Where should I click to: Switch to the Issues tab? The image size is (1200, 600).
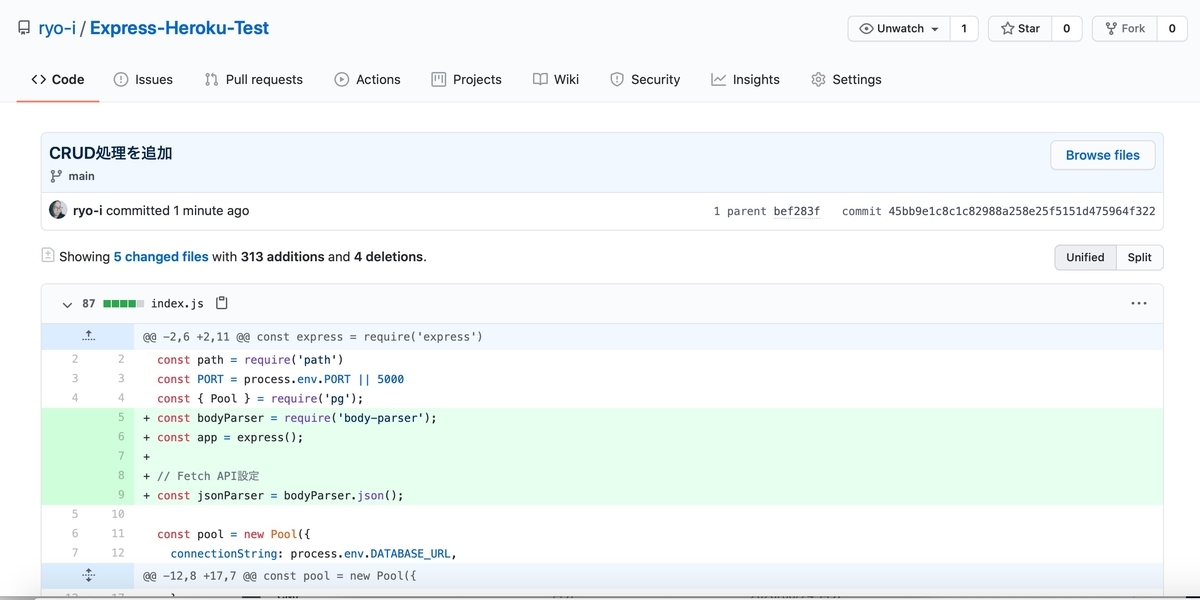click(x=143, y=79)
